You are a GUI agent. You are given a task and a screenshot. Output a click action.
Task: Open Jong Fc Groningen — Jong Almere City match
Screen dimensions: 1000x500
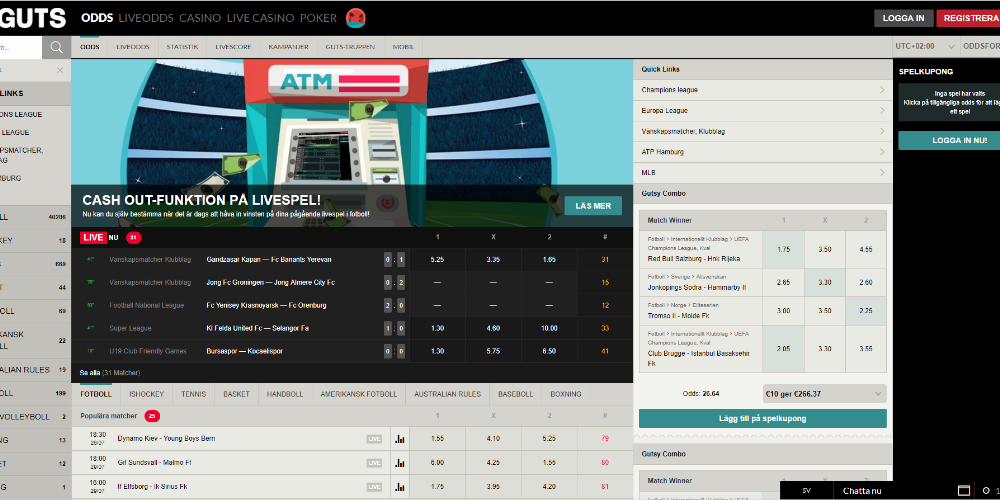tap(270, 283)
